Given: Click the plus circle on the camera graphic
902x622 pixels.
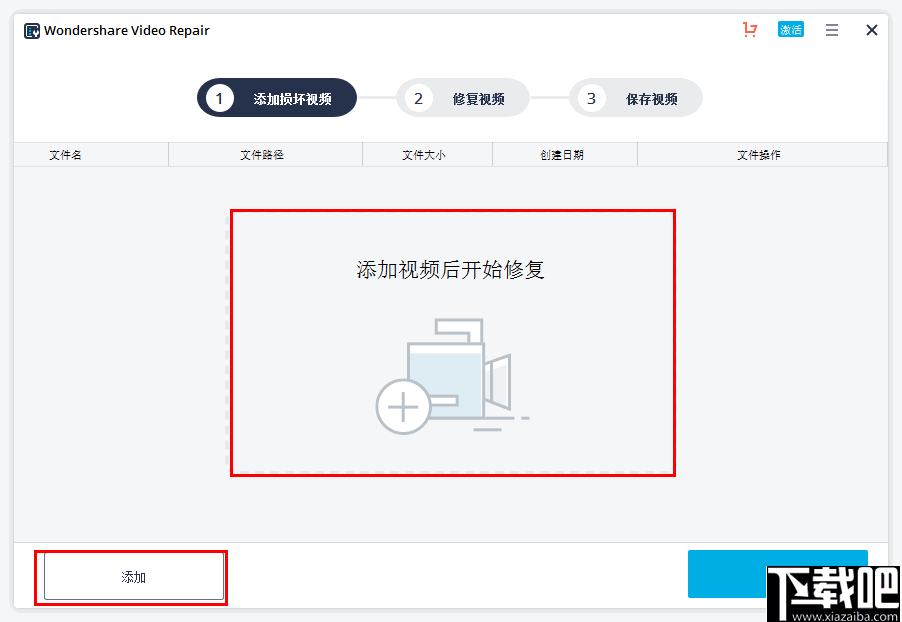Looking at the screenshot, I should tap(403, 406).
